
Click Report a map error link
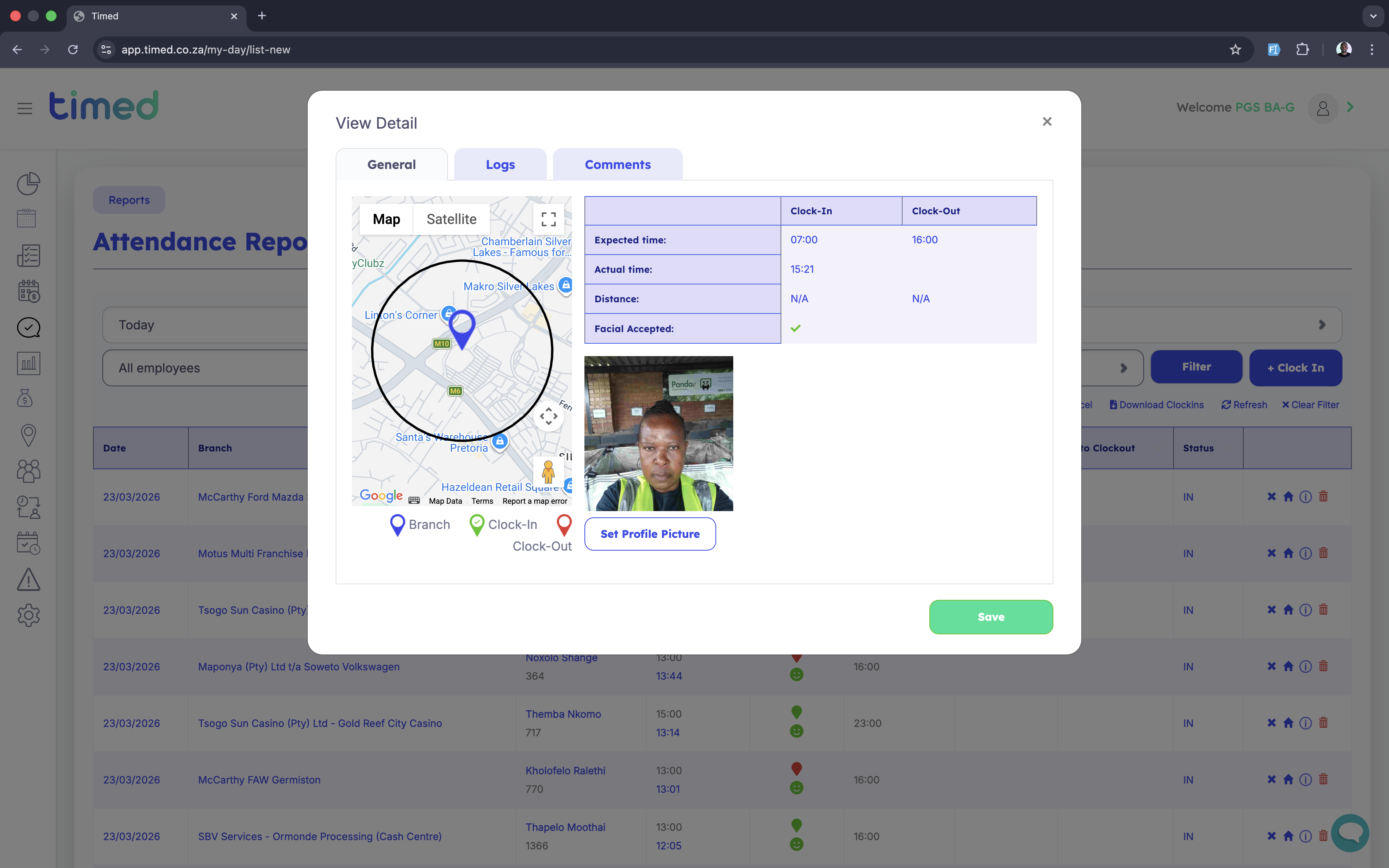[534, 501]
